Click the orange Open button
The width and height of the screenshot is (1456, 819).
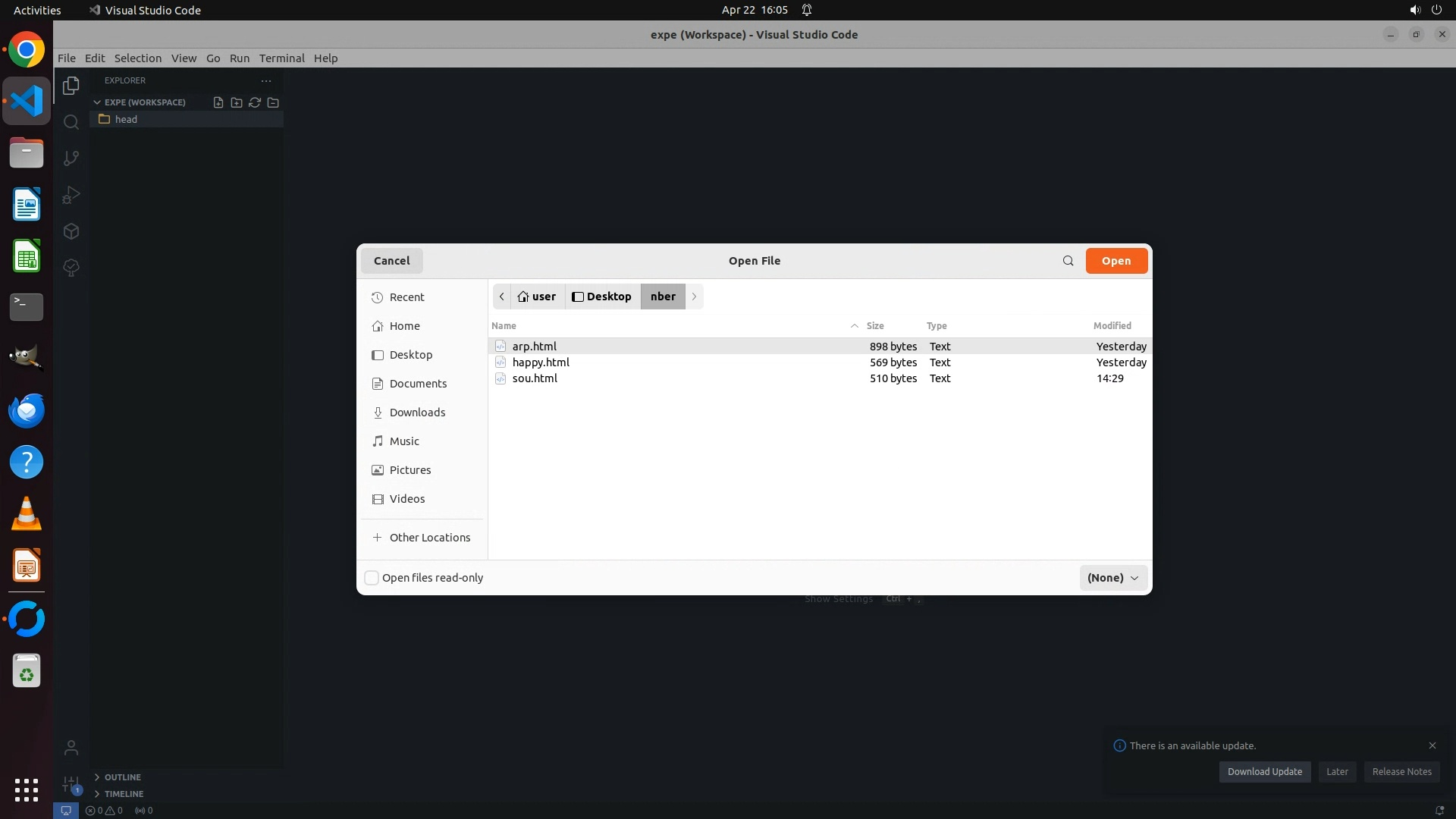(1116, 261)
